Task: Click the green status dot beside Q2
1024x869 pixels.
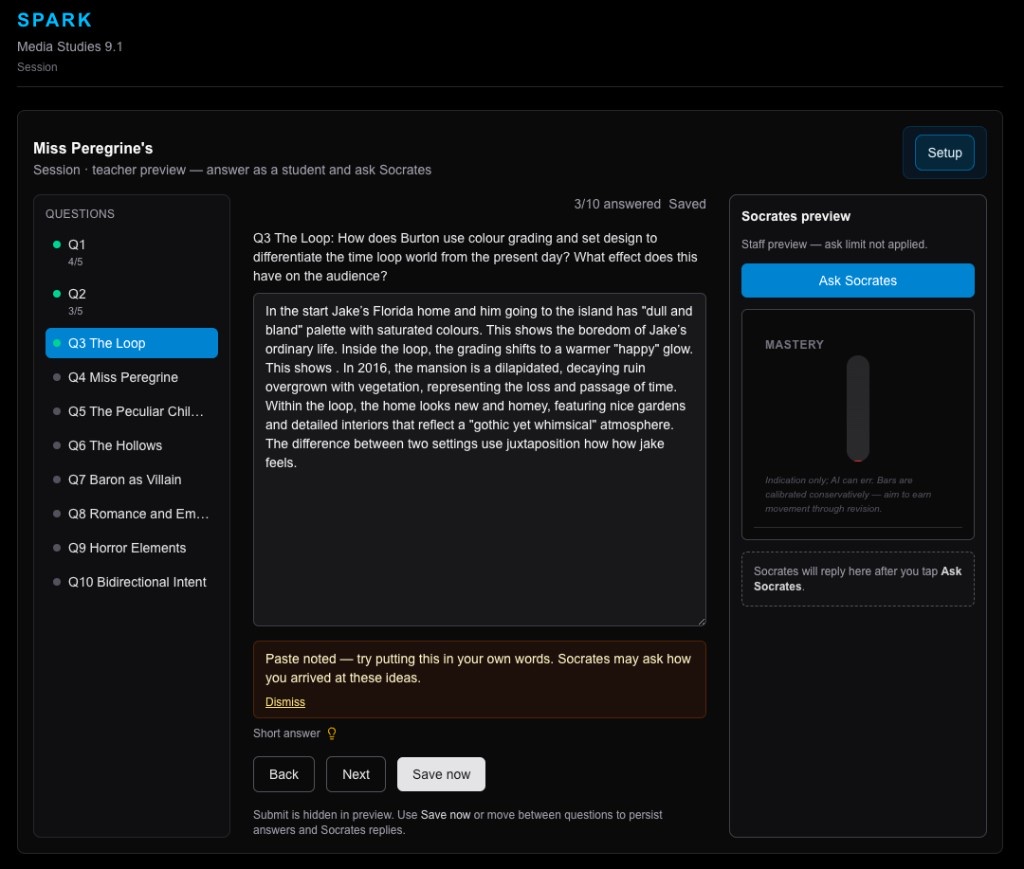Action: [x=57, y=294]
